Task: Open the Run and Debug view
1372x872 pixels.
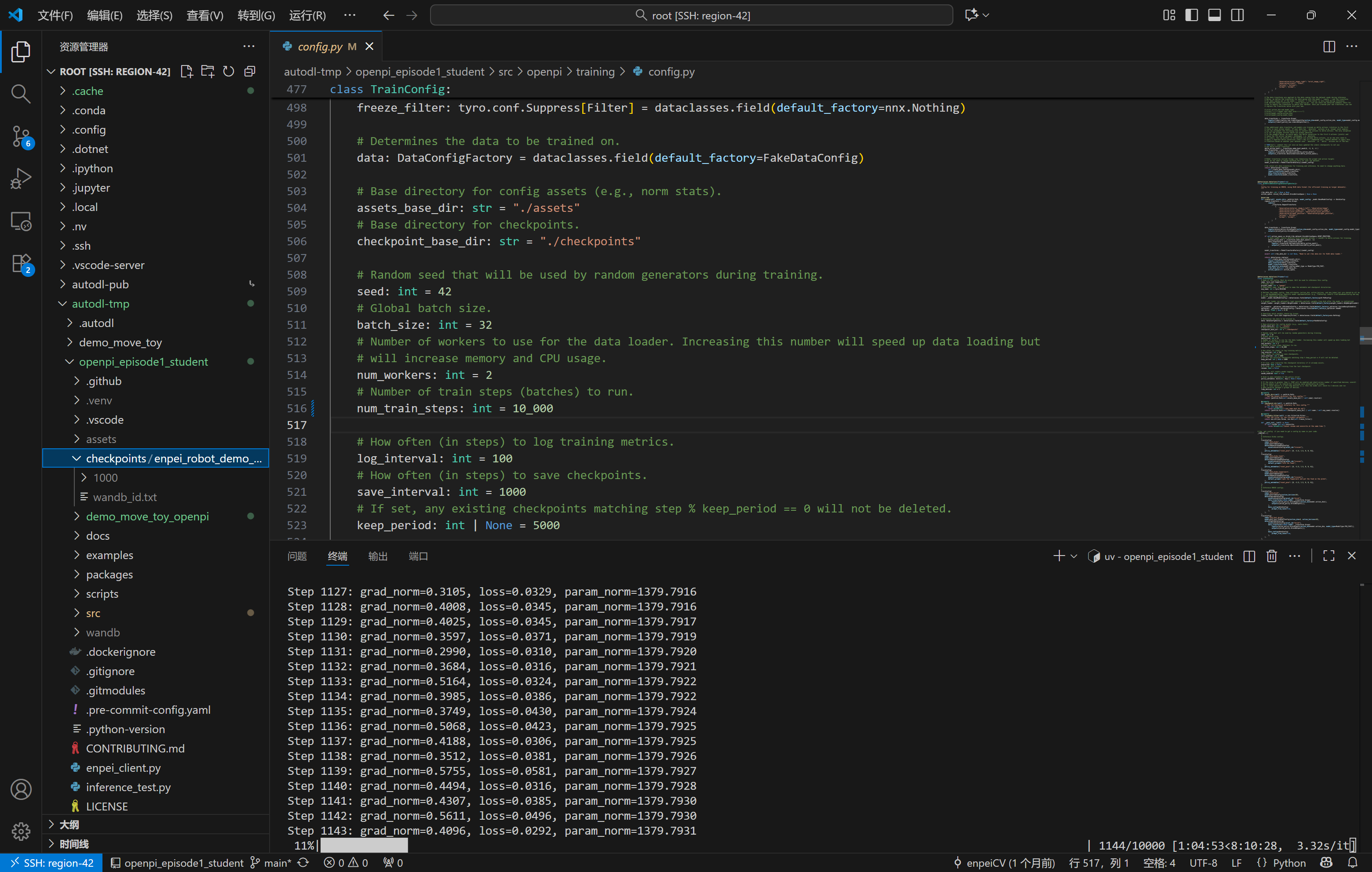Action: coord(21,179)
